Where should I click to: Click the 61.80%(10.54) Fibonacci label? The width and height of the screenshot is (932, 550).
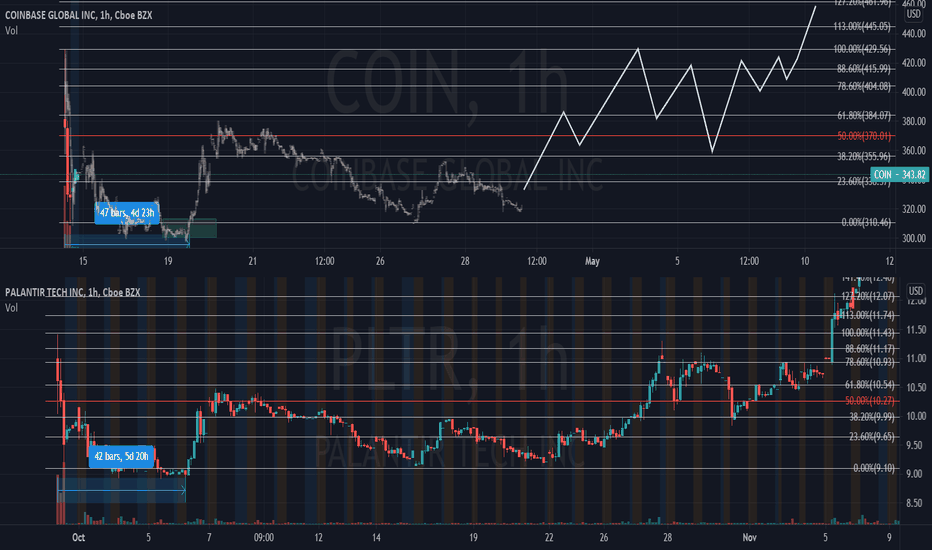pos(870,385)
